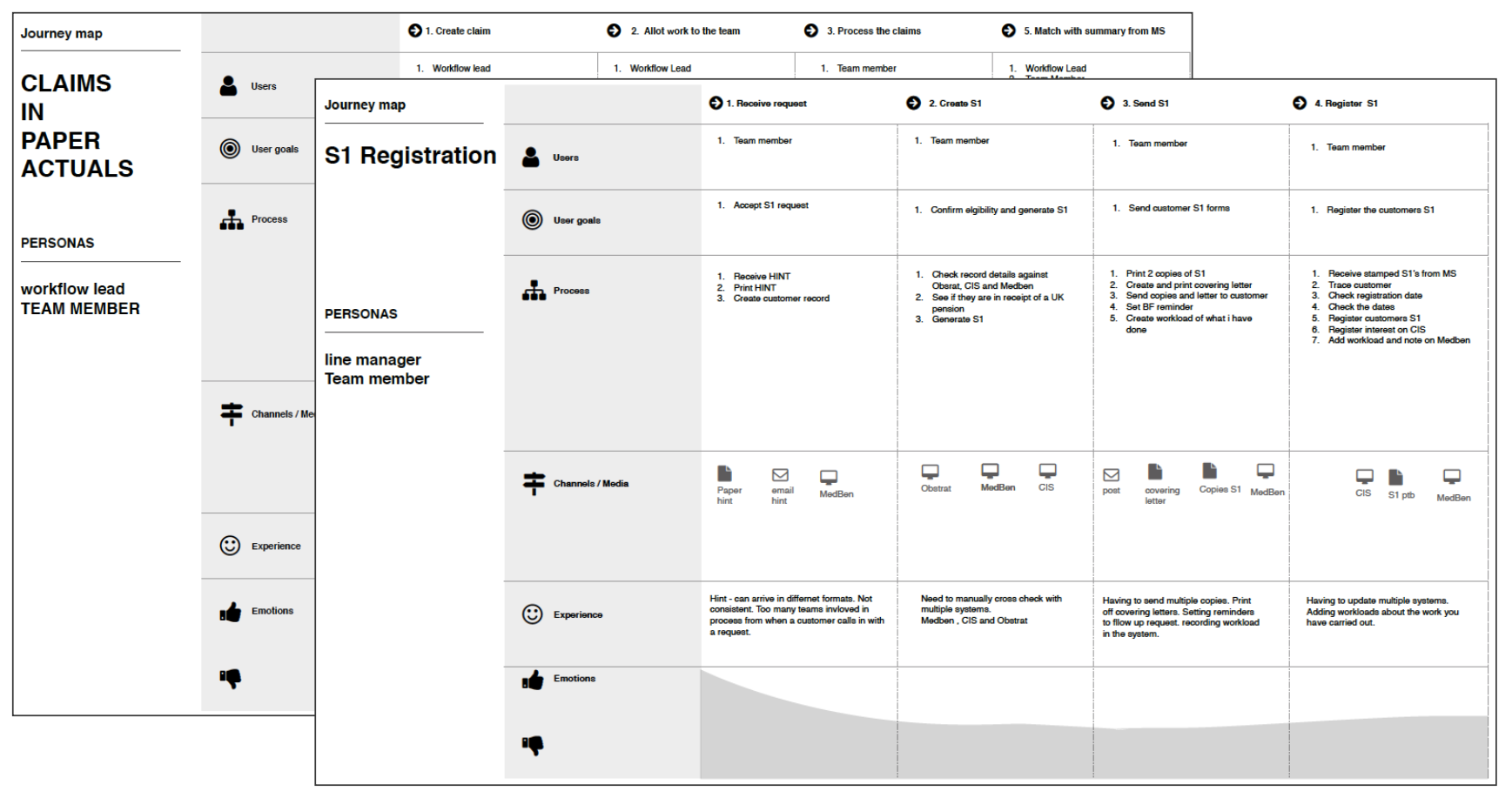Select the 'Paper hint' document icon
The height and width of the screenshot is (798, 1512).
(724, 473)
